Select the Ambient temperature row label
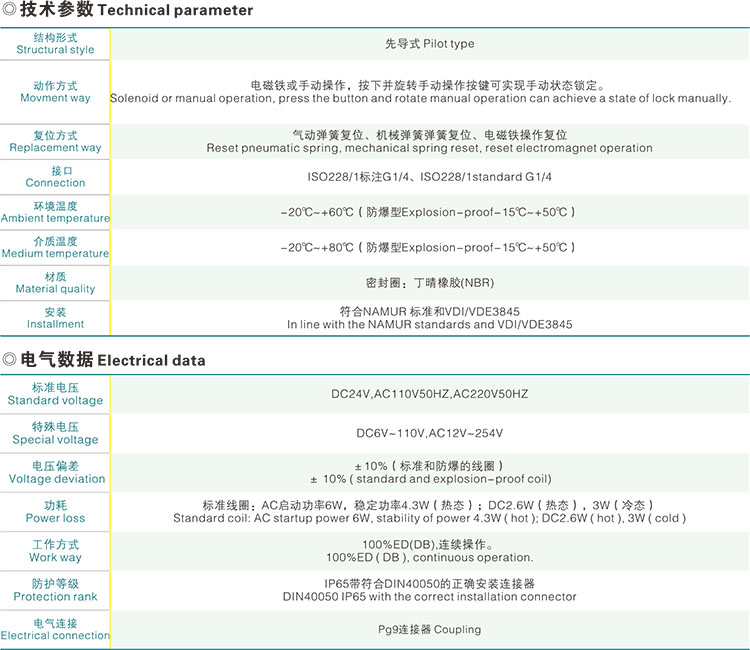Image resolution: width=750 pixels, height=650 pixels. (x=55, y=212)
